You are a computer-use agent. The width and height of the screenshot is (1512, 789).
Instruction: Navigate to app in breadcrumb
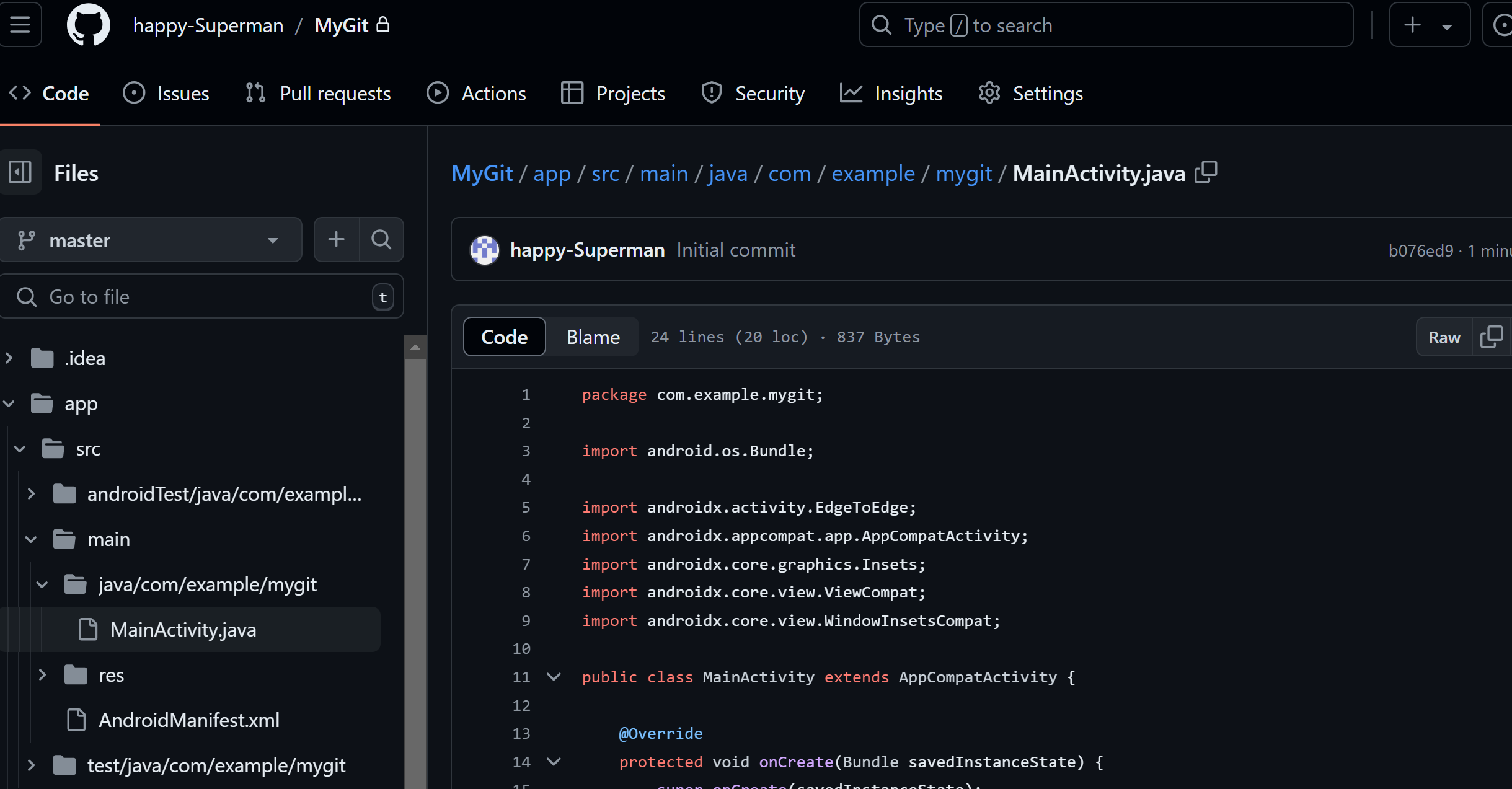click(x=552, y=174)
